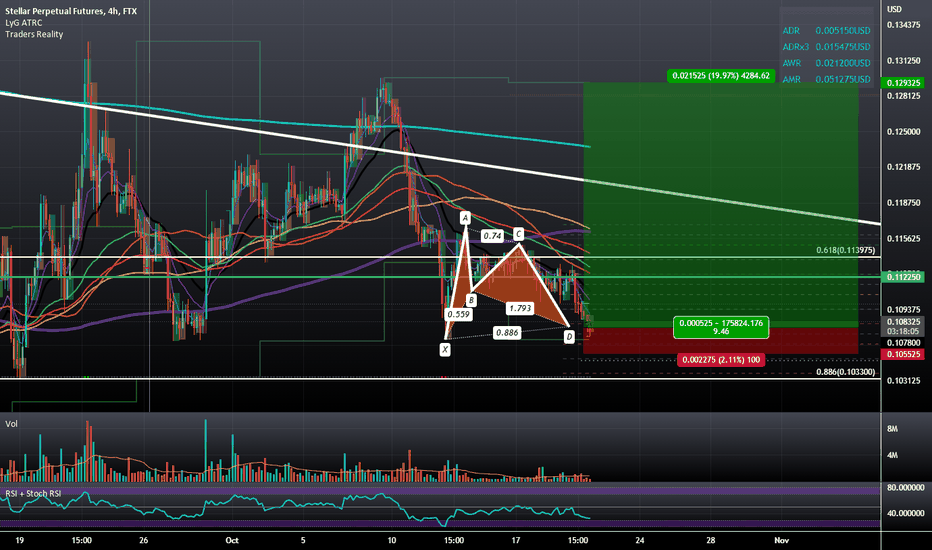This screenshot has width=932, height=550.
Task: Click the 0.559 ratio label on pattern
Action: (458, 314)
